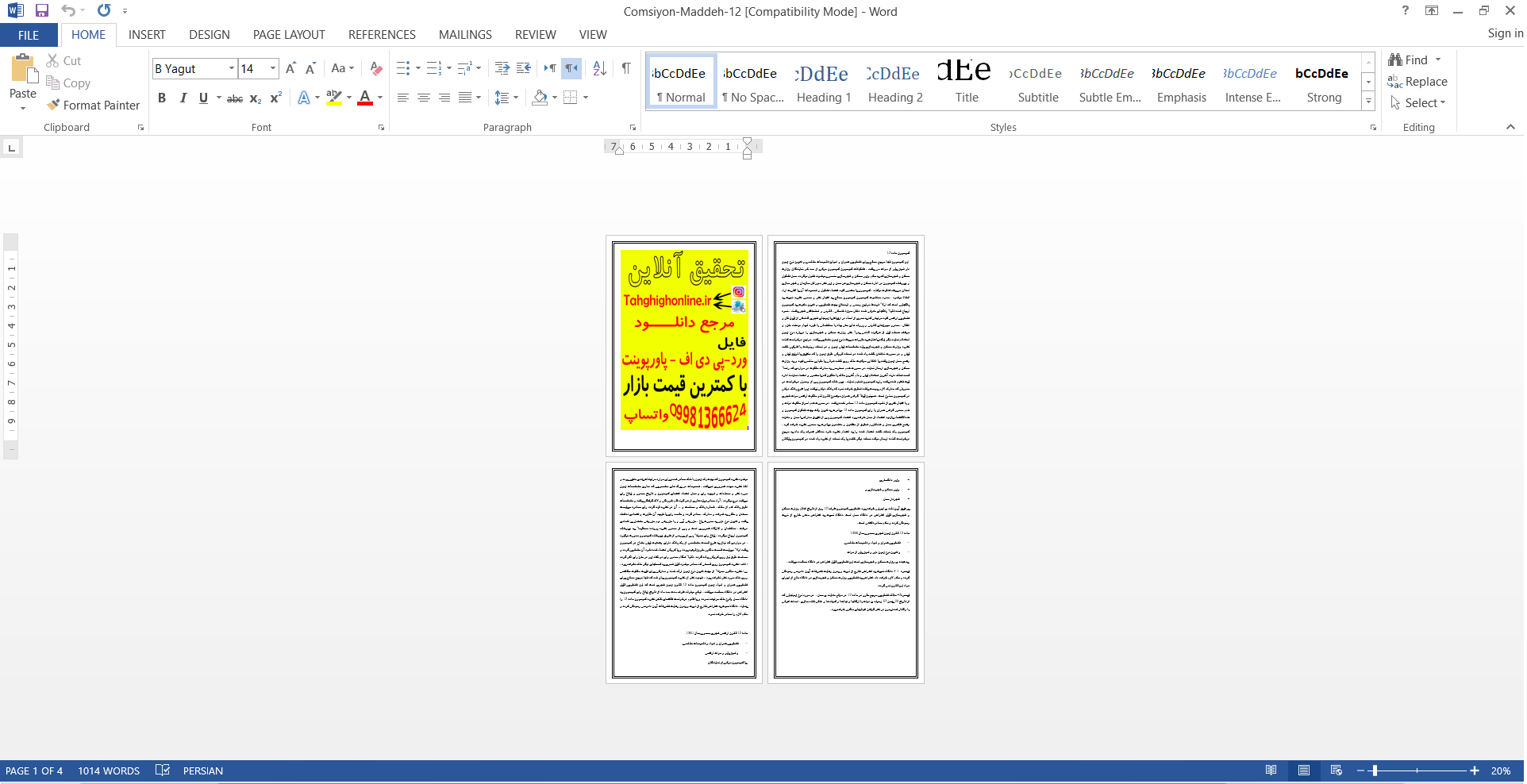
Task: Apply the Title style
Action: click(x=967, y=82)
